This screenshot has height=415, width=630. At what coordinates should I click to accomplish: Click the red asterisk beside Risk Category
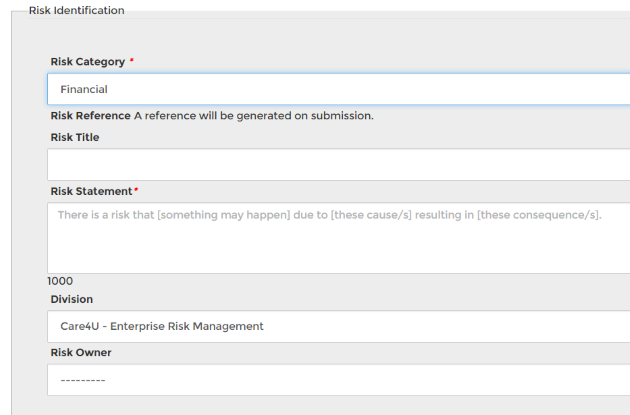(132, 61)
